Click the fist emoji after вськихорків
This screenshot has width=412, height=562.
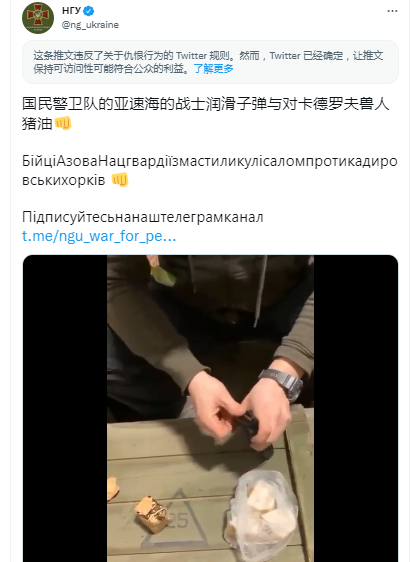click(120, 180)
